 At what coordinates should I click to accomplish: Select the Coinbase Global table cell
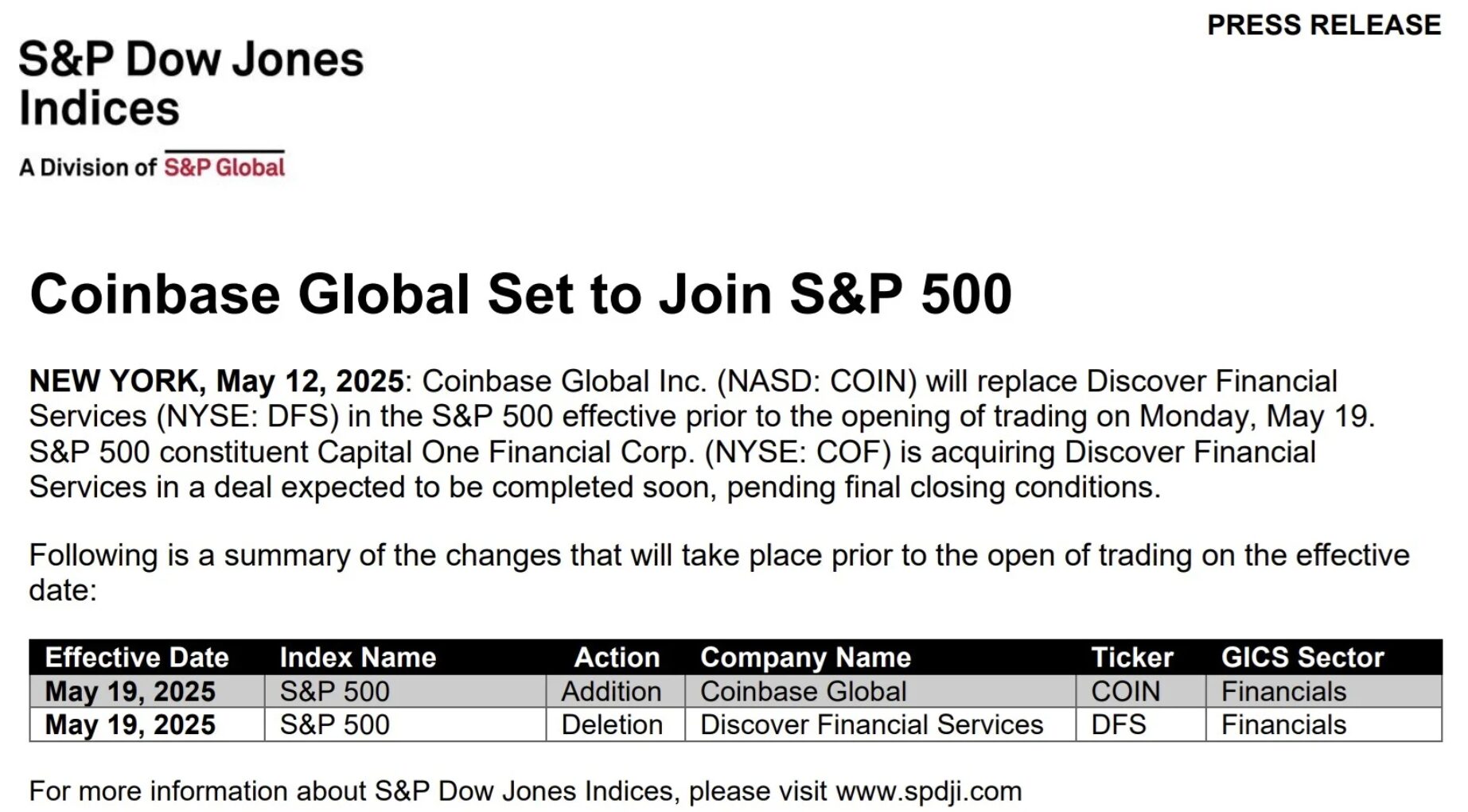pyautogui.click(x=880, y=692)
